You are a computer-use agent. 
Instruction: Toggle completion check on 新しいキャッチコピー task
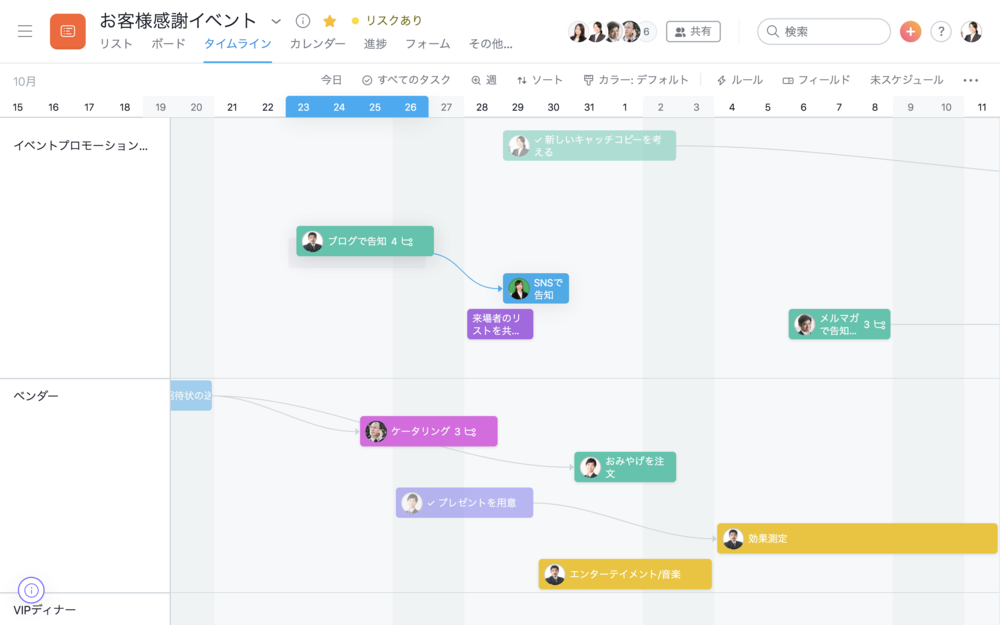click(538, 140)
